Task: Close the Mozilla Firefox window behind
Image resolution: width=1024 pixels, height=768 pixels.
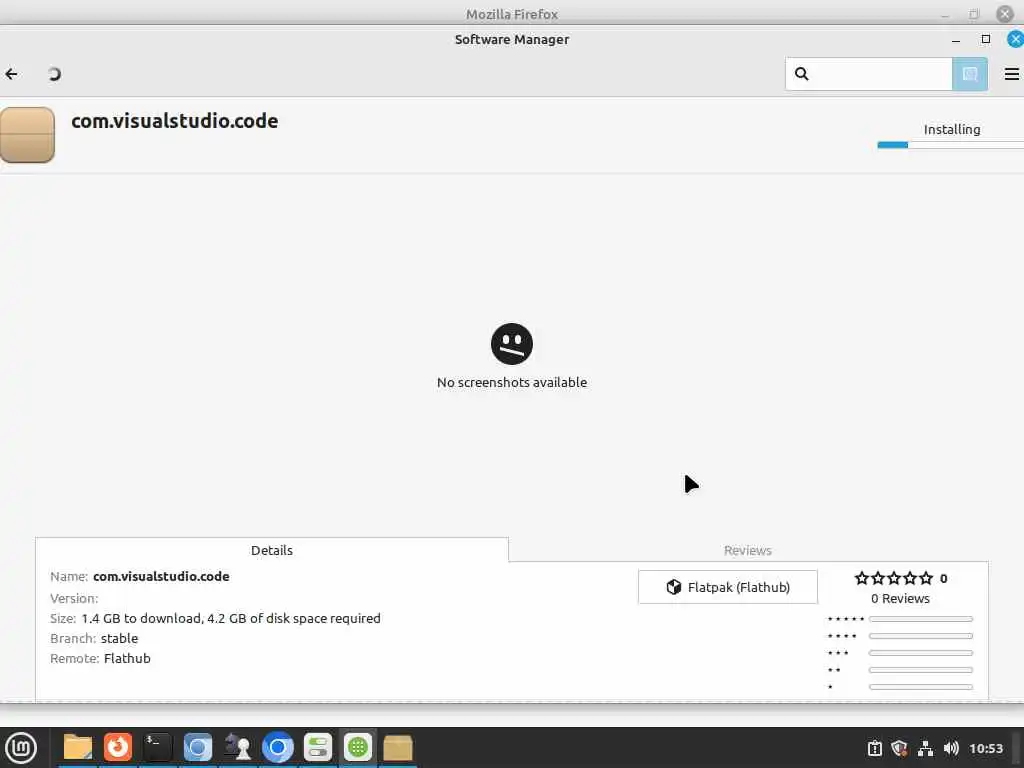Action: tap(1004, 14)
